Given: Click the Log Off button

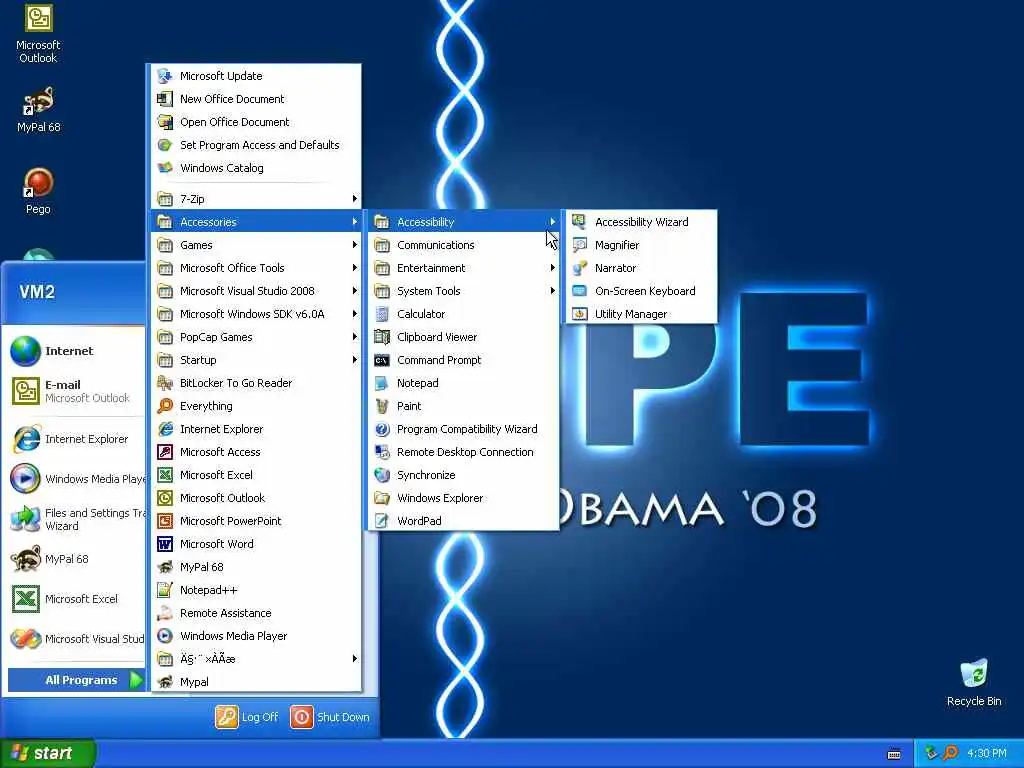Looking at the screenshot, I should coord(247,717).
